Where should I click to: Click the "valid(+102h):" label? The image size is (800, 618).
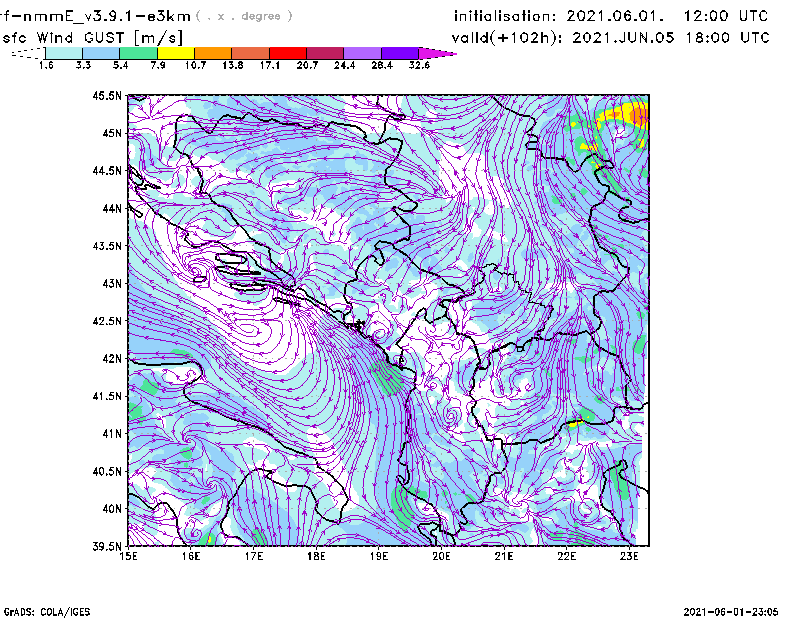coord(507,38)
